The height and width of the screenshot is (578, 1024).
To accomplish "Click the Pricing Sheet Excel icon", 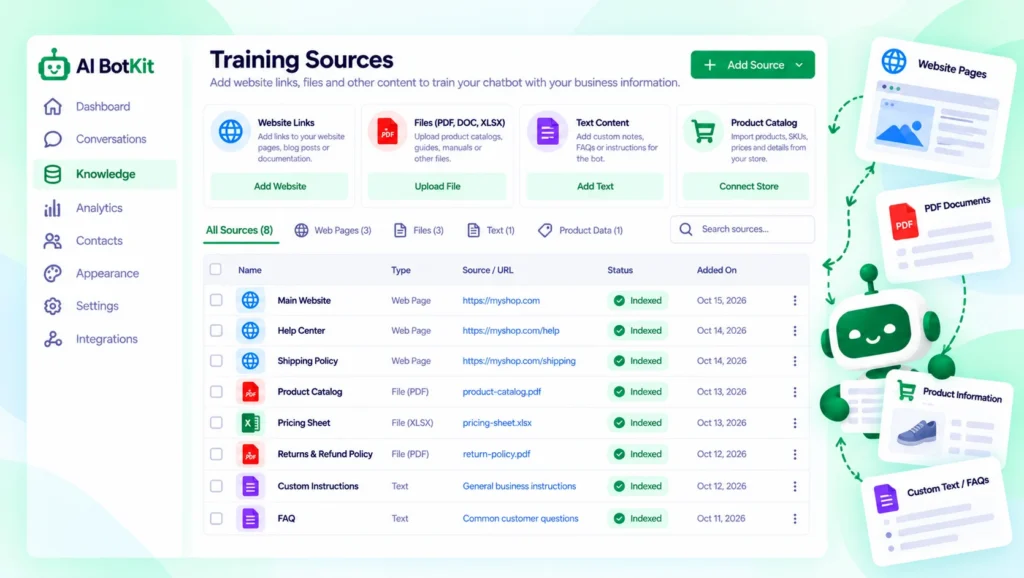I will point(250,423).
